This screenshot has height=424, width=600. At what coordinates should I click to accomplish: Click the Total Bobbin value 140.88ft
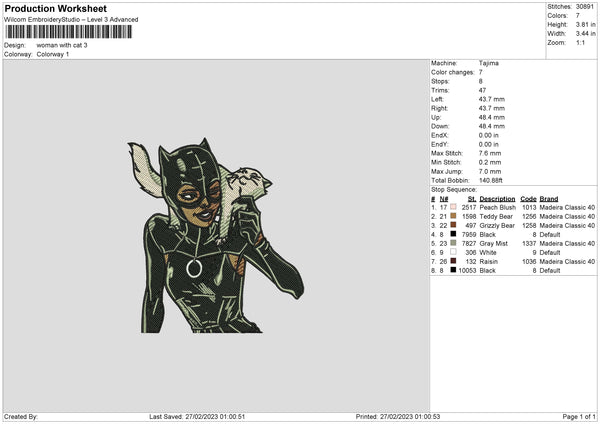pyautogui.click(x=491, y=180)
